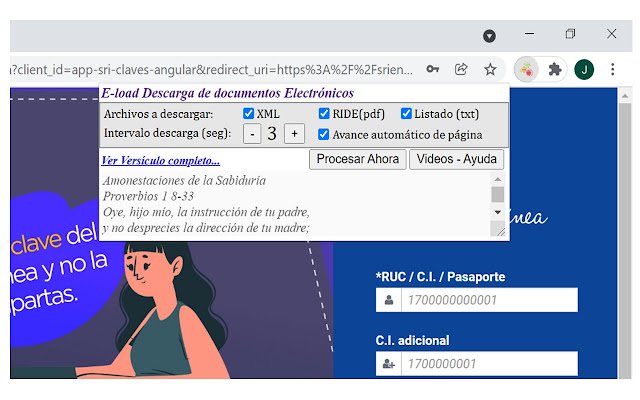Increase download interval with plus button
This screenshot has height=400, width=640.
pyautogui.click(x=294, y=134)
